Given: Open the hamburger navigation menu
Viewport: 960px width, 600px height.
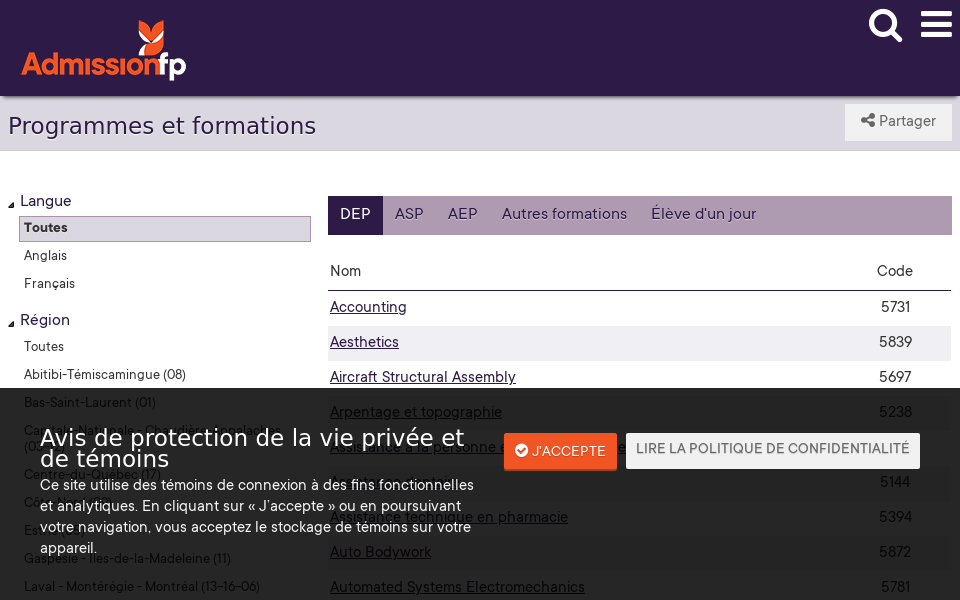Looking at the screenshot, I should pyautogui.click(x=936, y=25).
